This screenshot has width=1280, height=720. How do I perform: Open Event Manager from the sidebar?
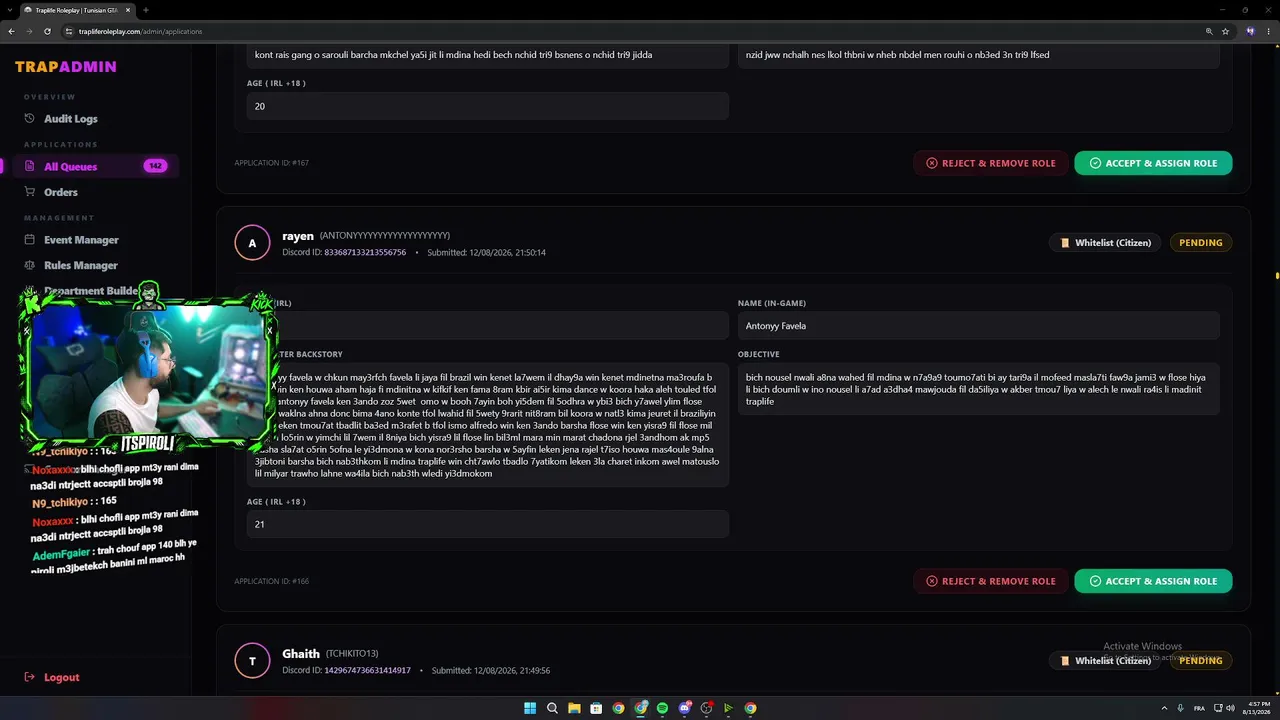80,240
